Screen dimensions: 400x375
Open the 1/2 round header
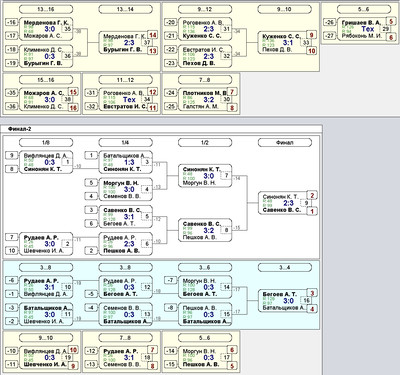coord(205,143)
